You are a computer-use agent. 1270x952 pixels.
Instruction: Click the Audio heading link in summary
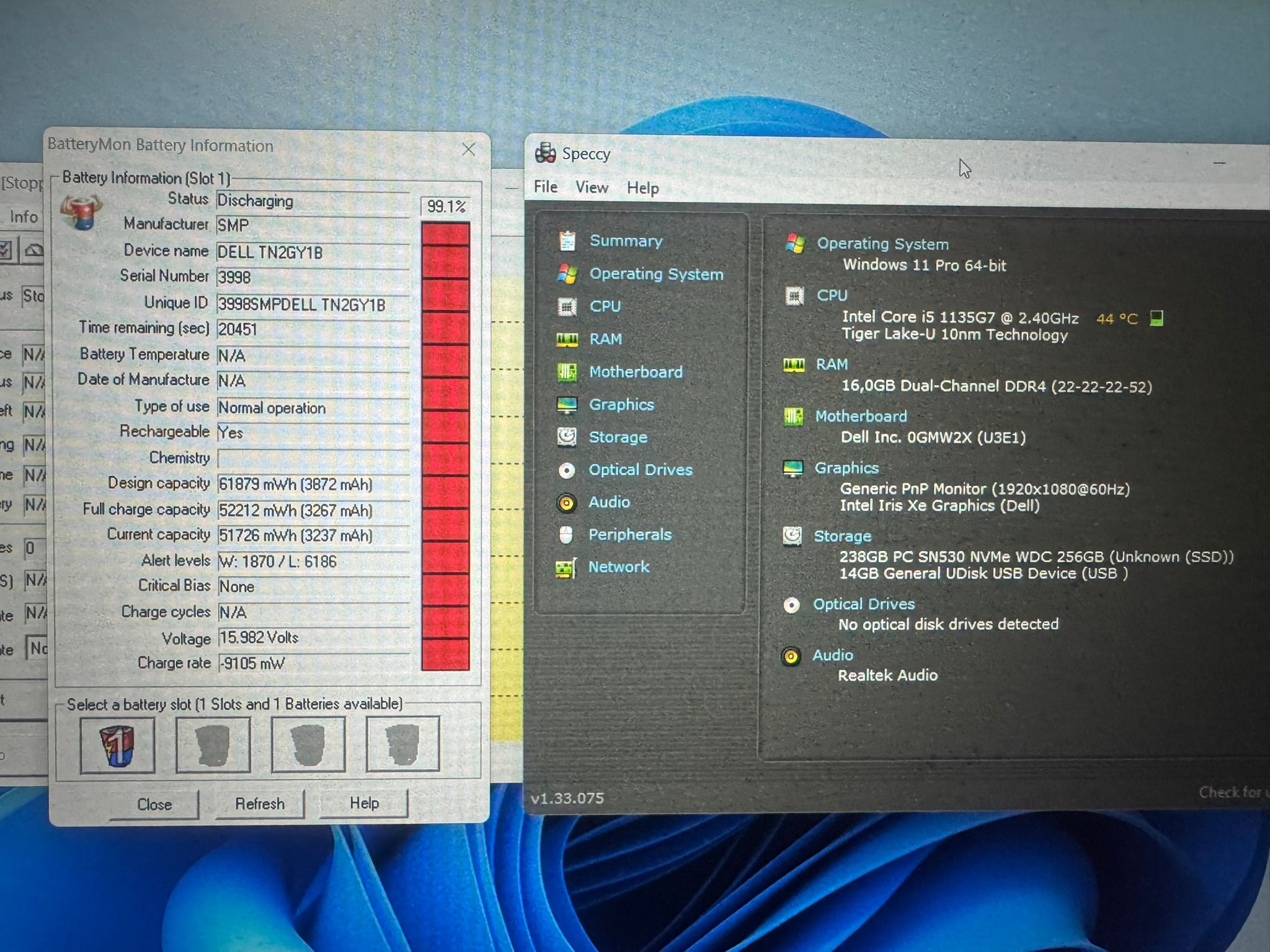pyautogui.click(x=833, y=655)
